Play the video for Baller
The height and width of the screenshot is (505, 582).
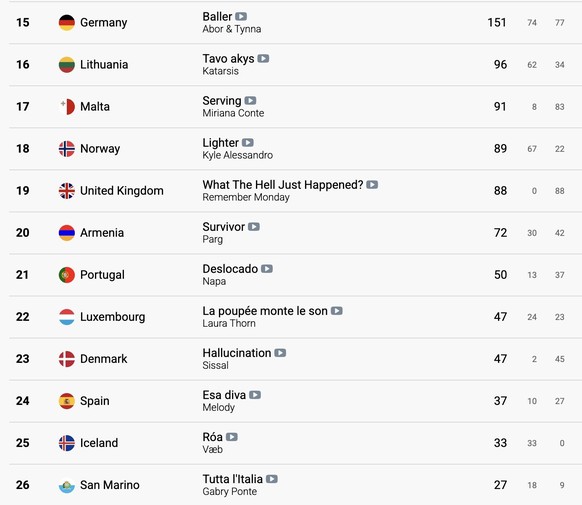coord(241,16)
